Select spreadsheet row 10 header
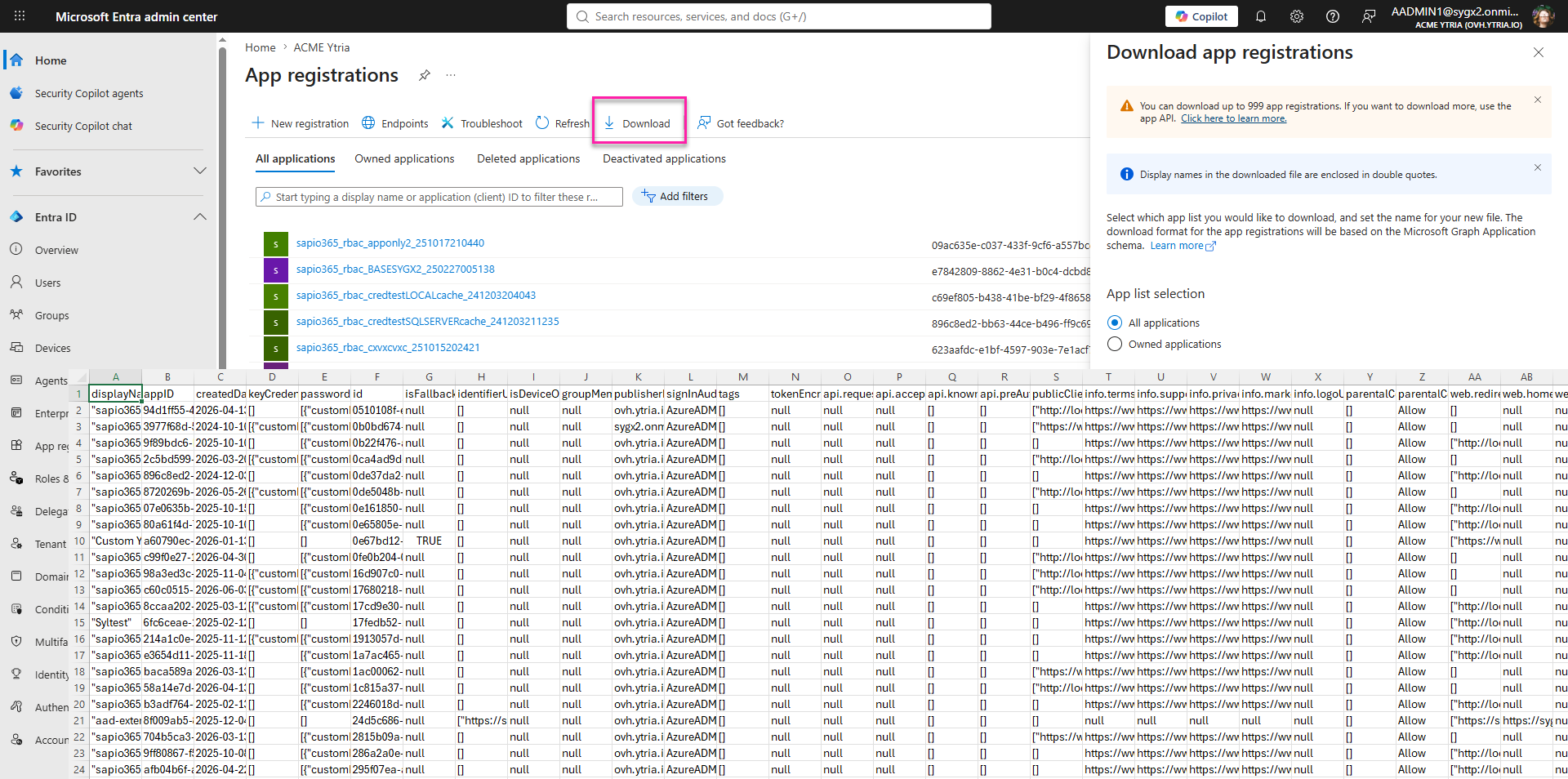This screenshot has height=779, width=1568. (x=79, y=541)
